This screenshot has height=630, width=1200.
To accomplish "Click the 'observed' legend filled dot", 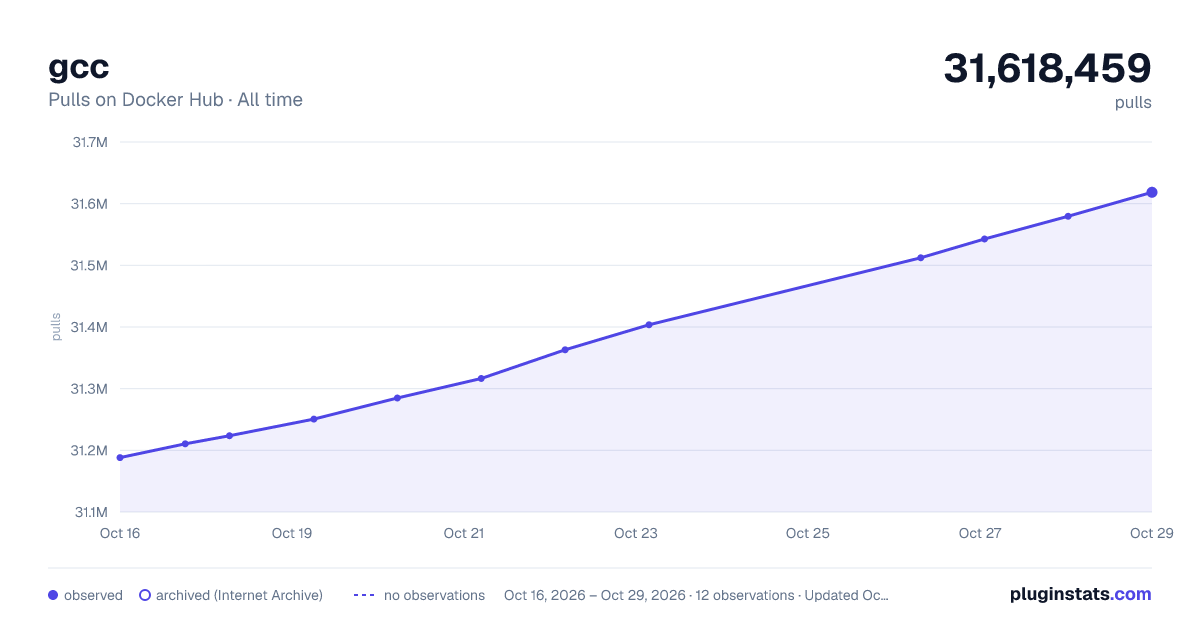I will 53,595.
